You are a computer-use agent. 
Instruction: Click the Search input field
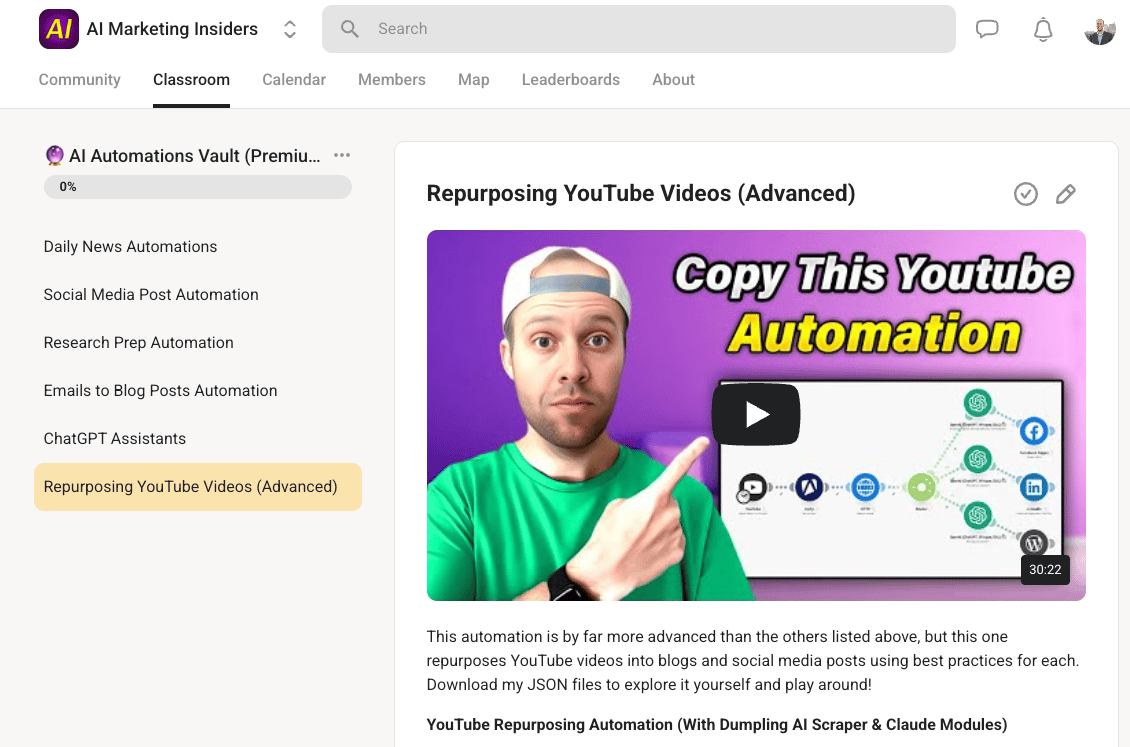[x=639, y=29]
